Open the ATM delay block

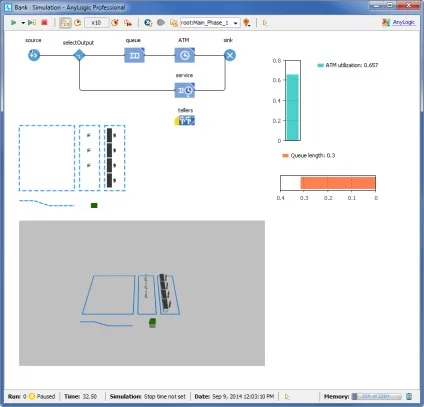pyautogui.click(x=185, y=55)
